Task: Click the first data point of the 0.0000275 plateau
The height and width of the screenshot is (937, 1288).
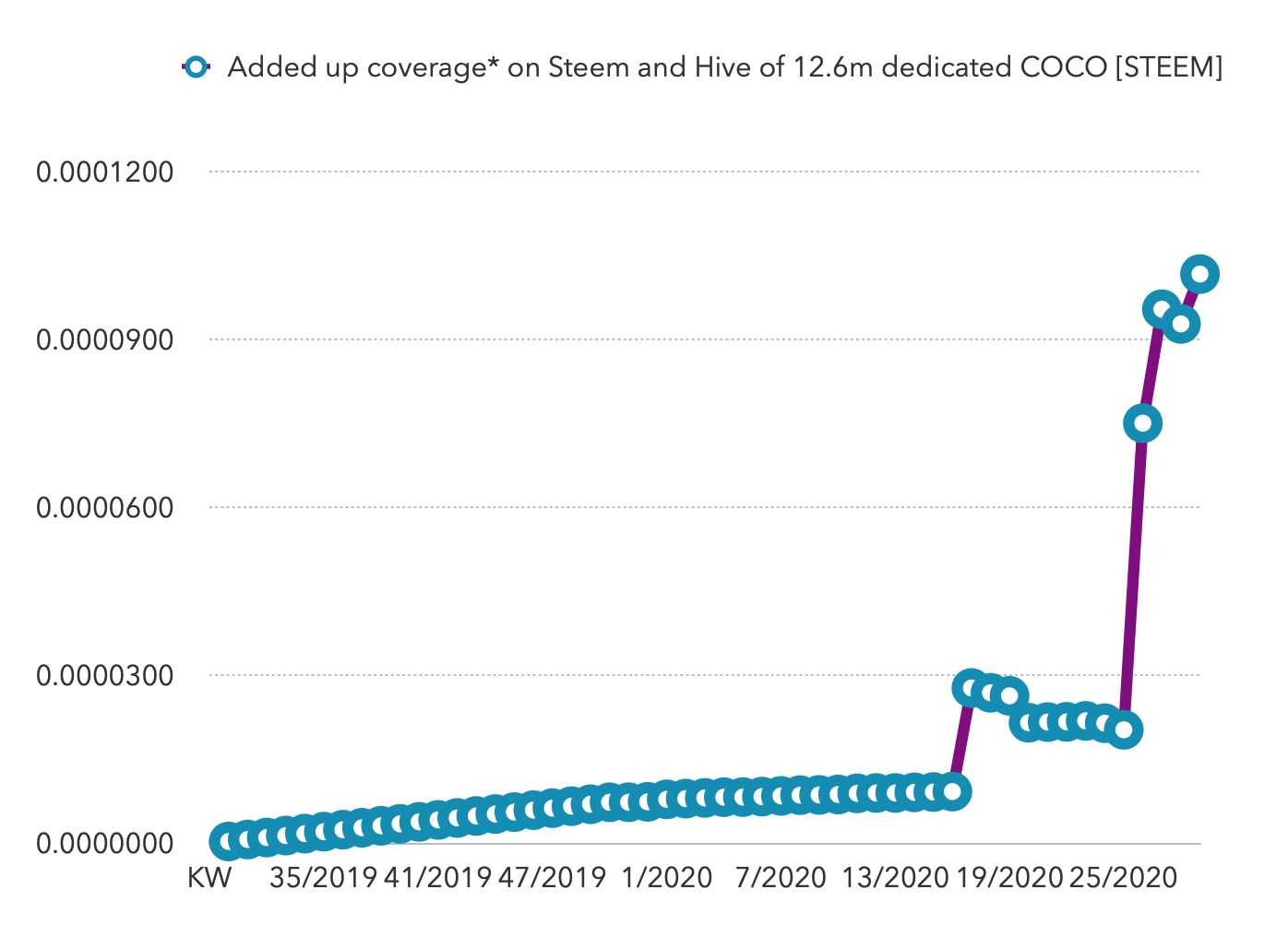Action: [x=971, y=688]
